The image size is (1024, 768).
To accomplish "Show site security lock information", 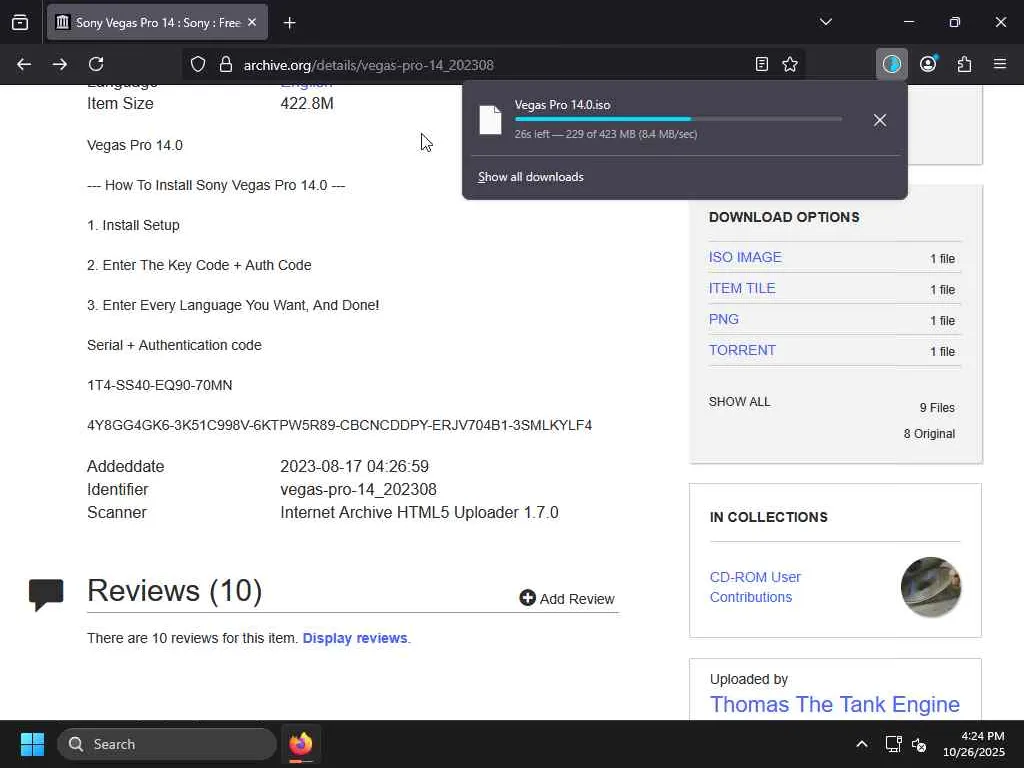I will [226, 64].
